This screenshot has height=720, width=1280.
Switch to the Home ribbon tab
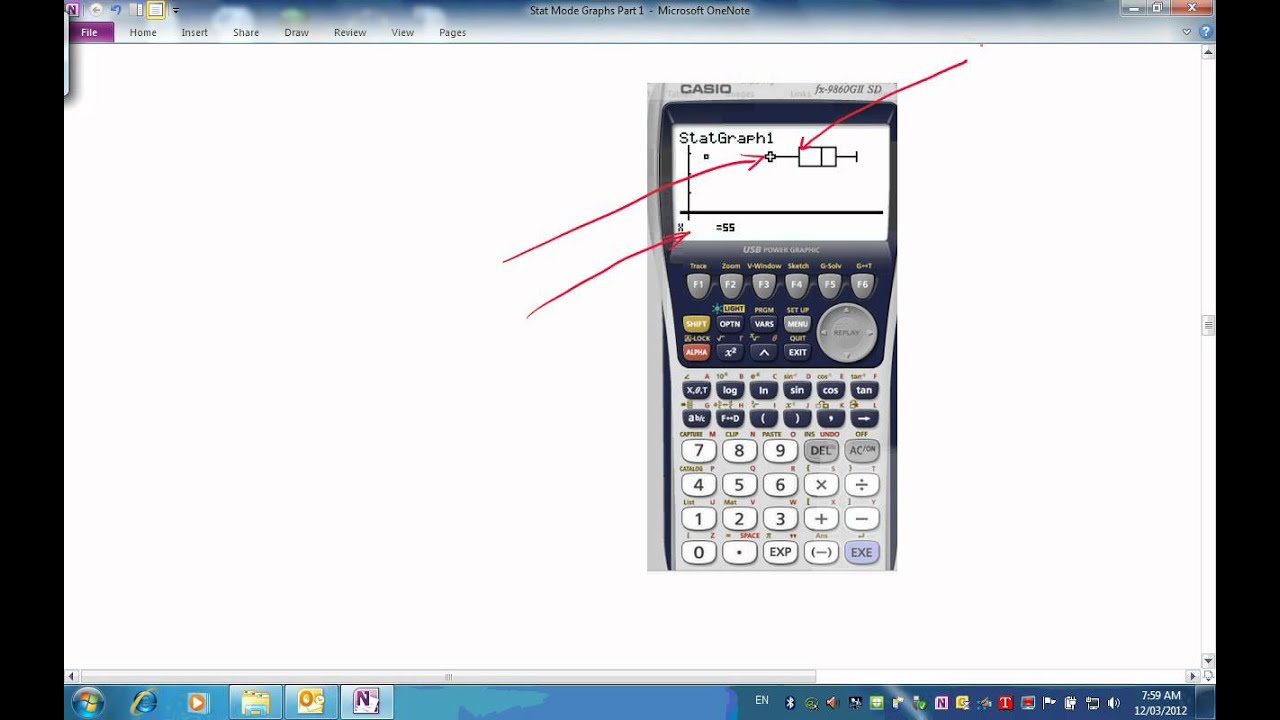point(143,32)
